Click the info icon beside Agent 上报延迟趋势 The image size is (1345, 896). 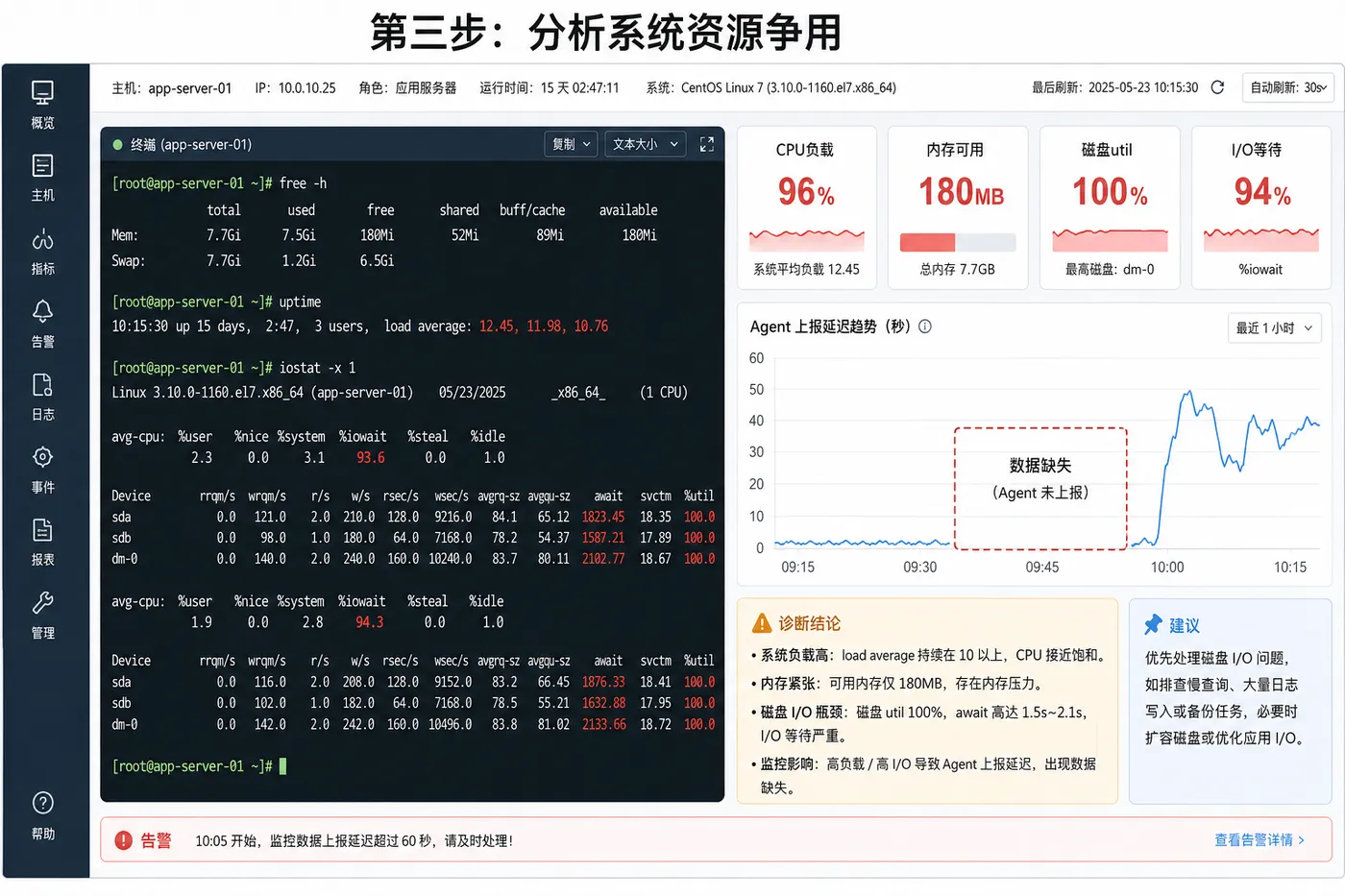tap(925, 327)
